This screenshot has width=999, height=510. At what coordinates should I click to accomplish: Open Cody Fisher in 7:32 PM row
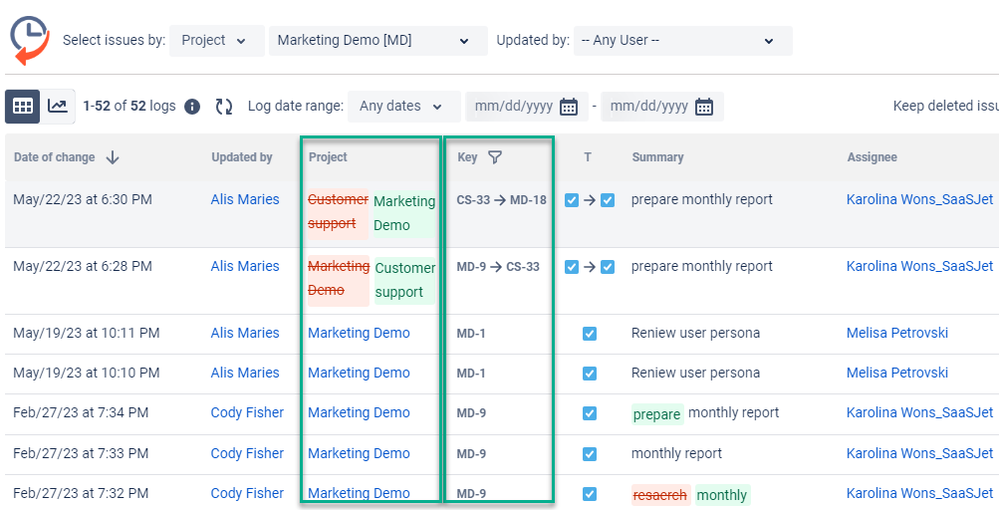(x=247, y=493)
